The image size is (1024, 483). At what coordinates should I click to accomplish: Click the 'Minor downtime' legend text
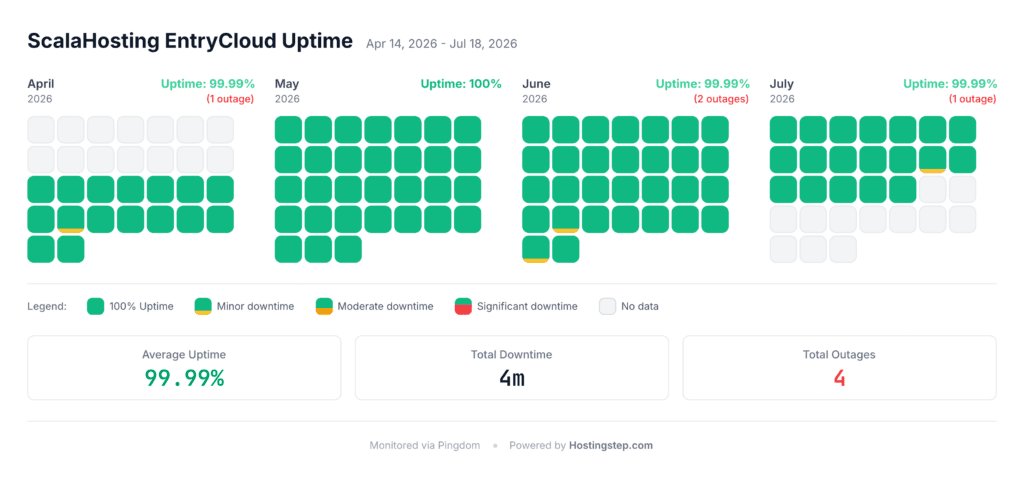pos(255,306)
